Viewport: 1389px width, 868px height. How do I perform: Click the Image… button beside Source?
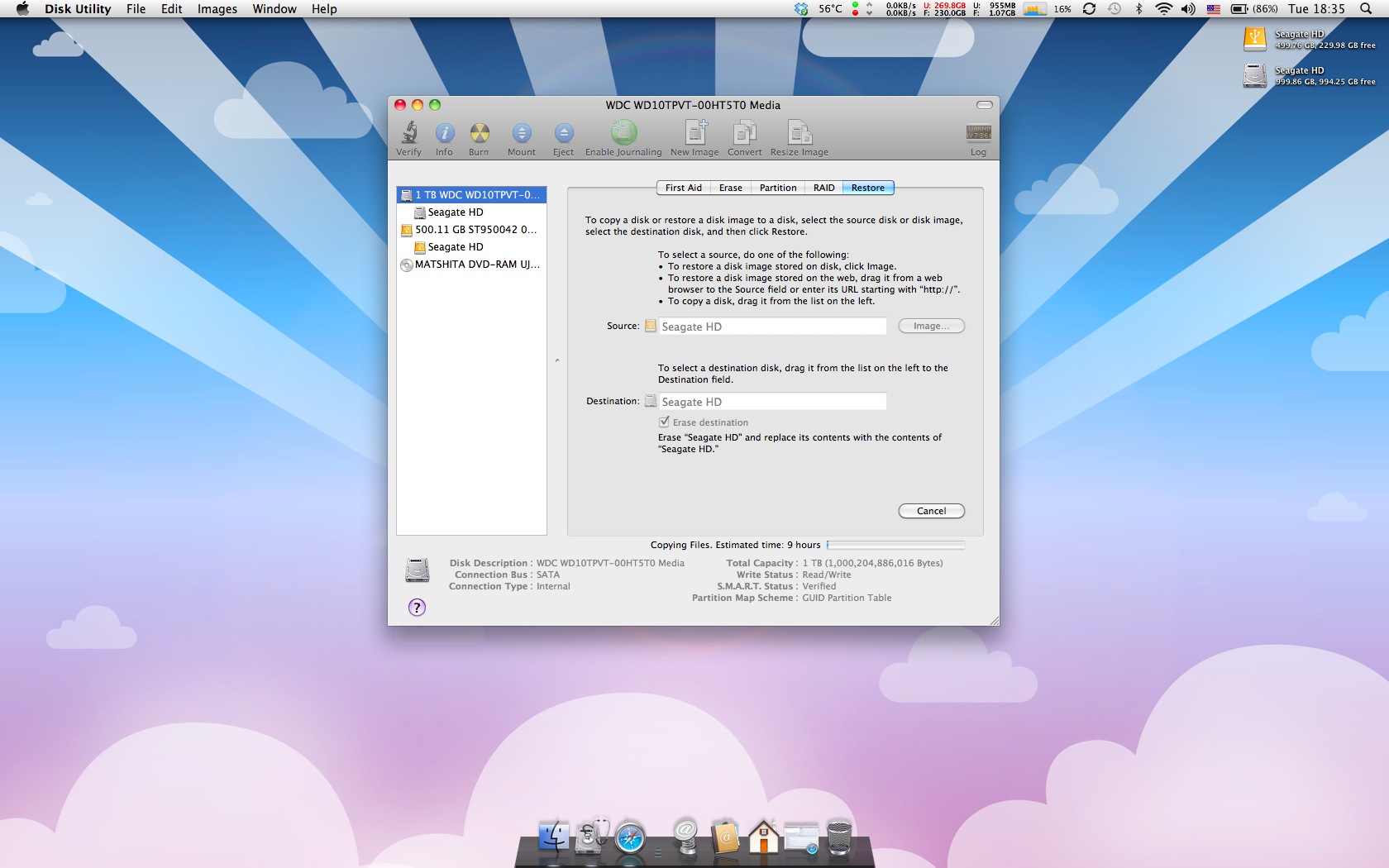tap(932, 326)
